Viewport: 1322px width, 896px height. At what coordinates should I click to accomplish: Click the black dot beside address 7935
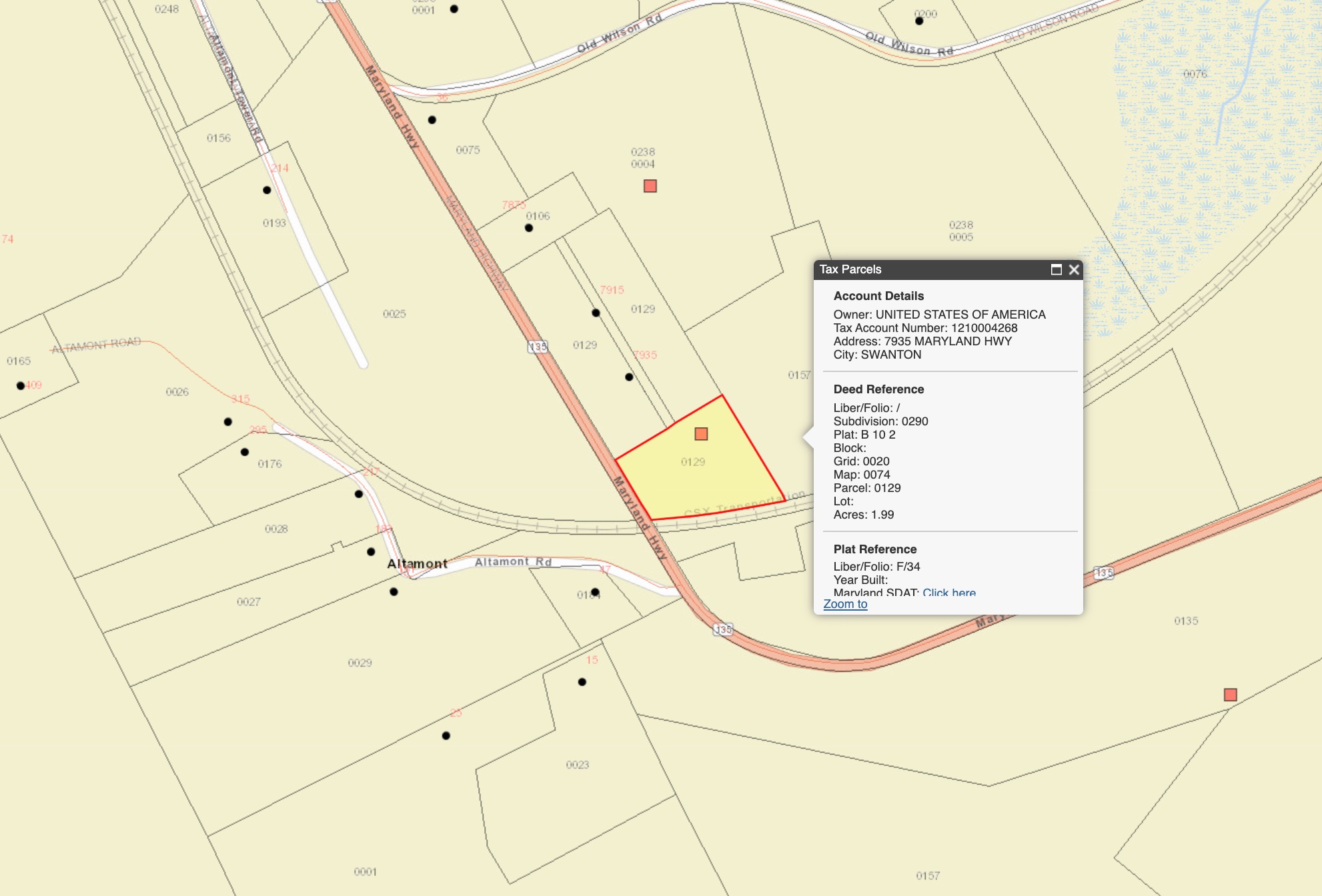(x=629, y=377)
